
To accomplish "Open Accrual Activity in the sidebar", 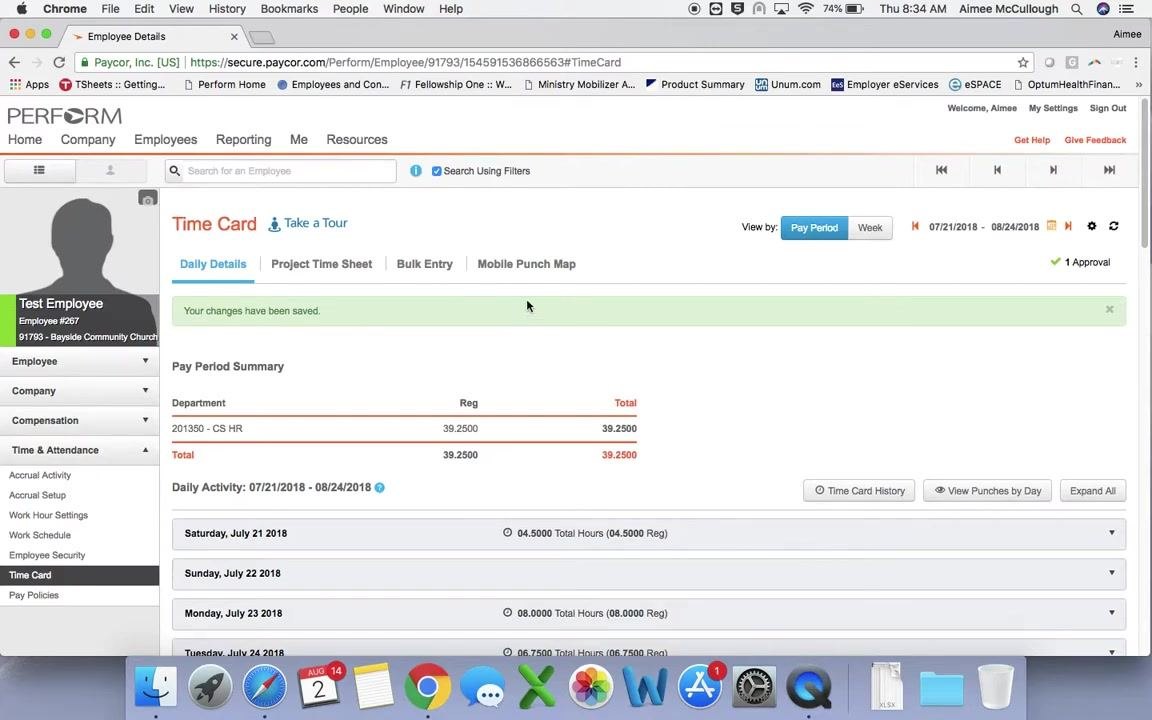I will 40,475.
